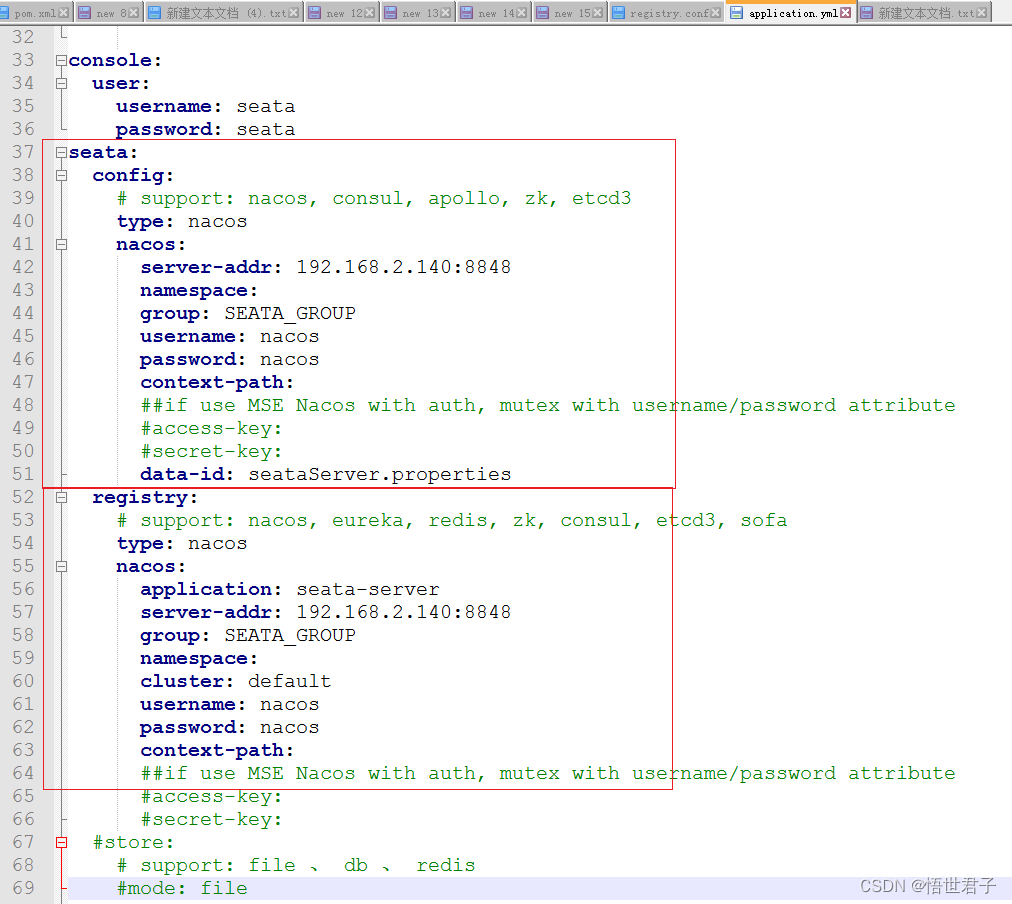1012x904 pixels.
Task: Click the # support: file, db, redis comment
Action: pyautogui.click(x=296, y=865)
